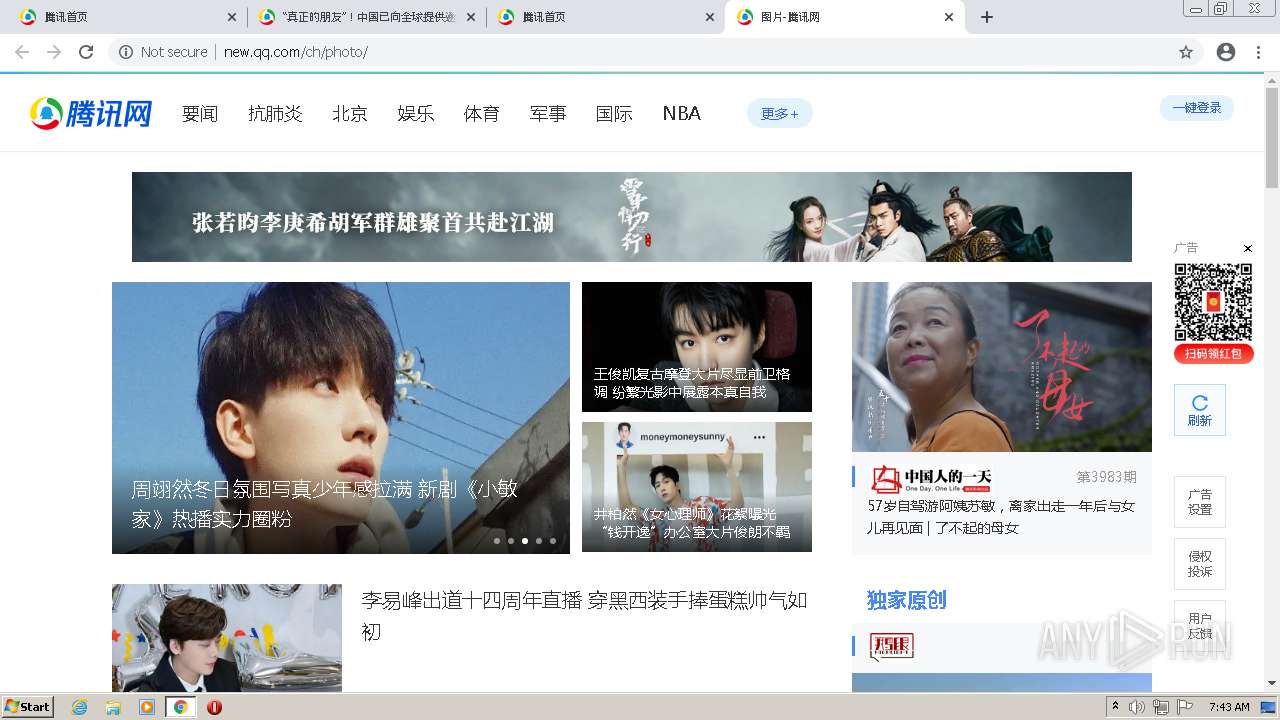The image size is (1280, 720).
Task: Open a new browser tab with plus
Action: pos(987,17)
